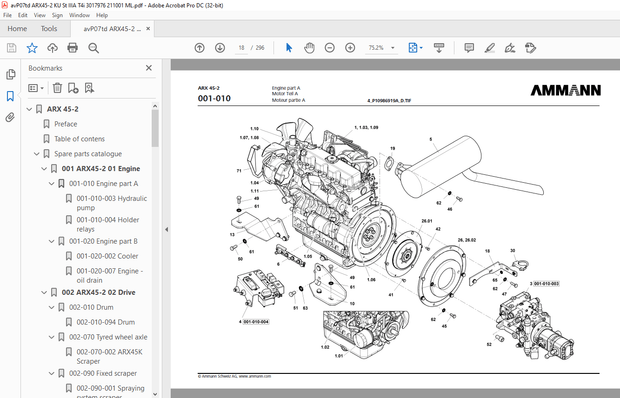
Task: Collapse 002 ARX45-2 02 Drive bookmark
Action: click(44, 292)
